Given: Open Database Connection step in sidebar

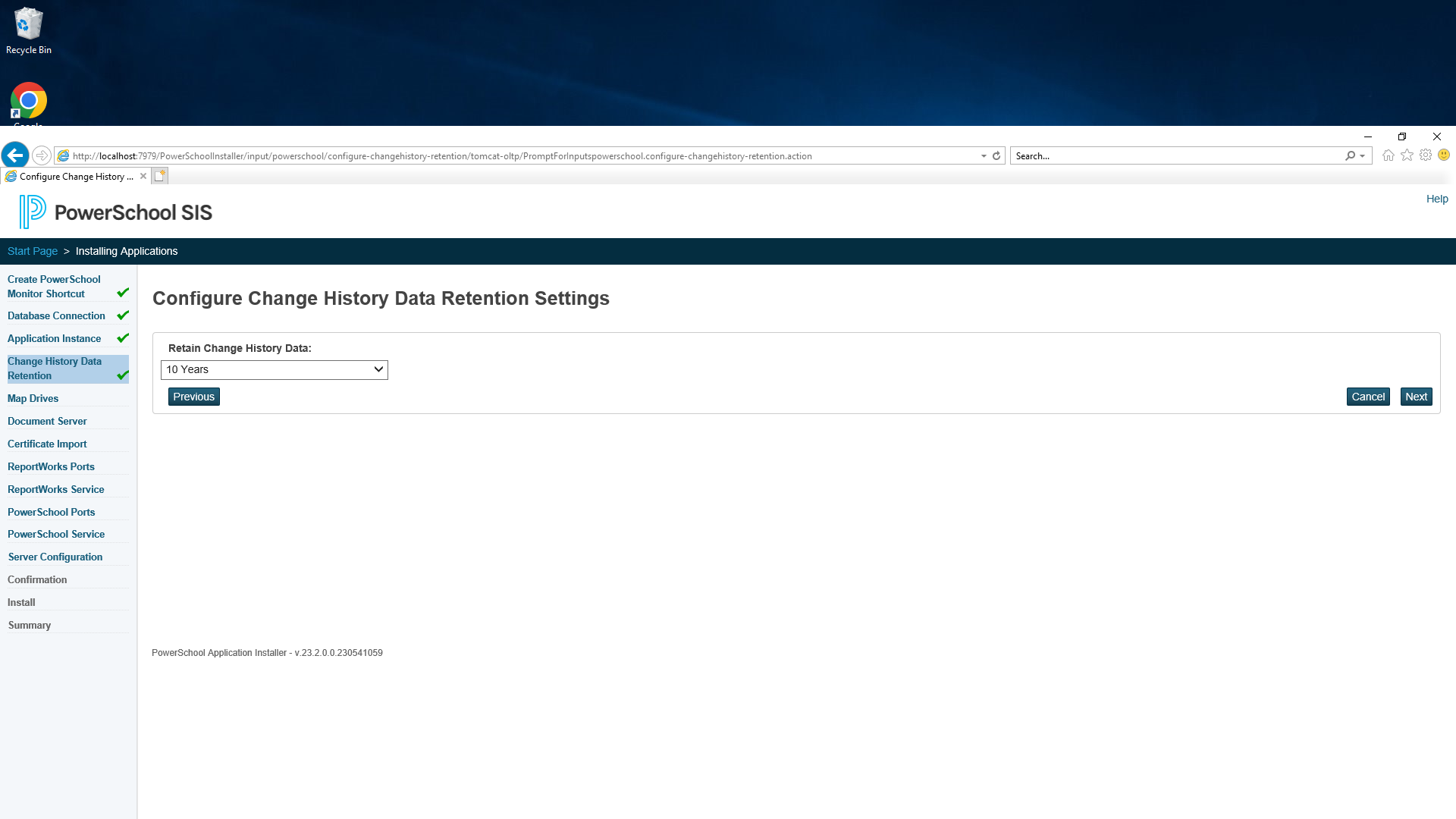Looking at the screenshot, I should coord(56,315).
